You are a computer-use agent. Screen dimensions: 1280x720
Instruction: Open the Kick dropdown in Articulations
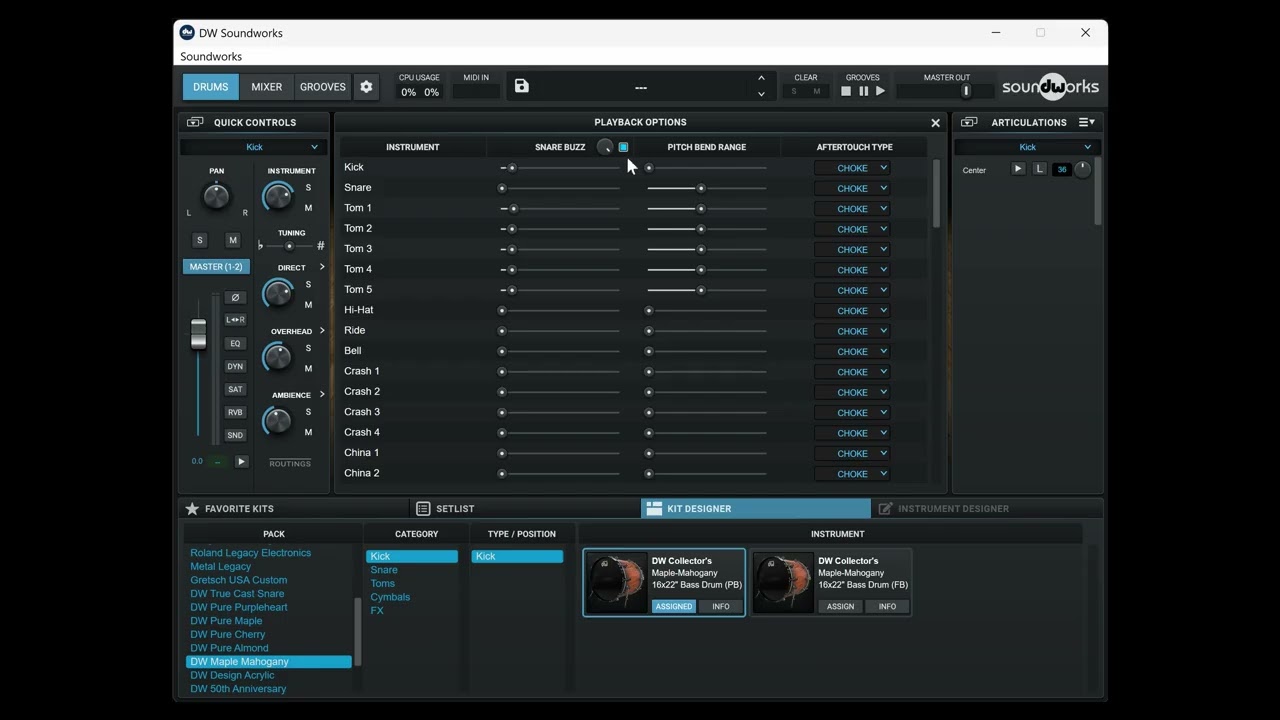coord(1027,147)
